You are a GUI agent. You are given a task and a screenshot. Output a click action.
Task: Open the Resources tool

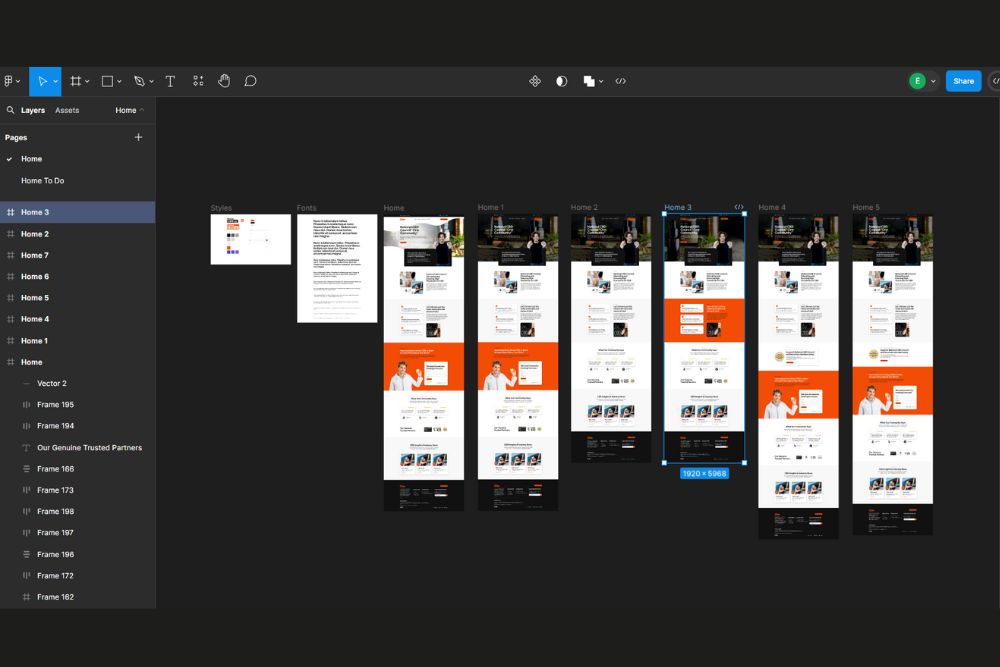click(x=198, y=81)
